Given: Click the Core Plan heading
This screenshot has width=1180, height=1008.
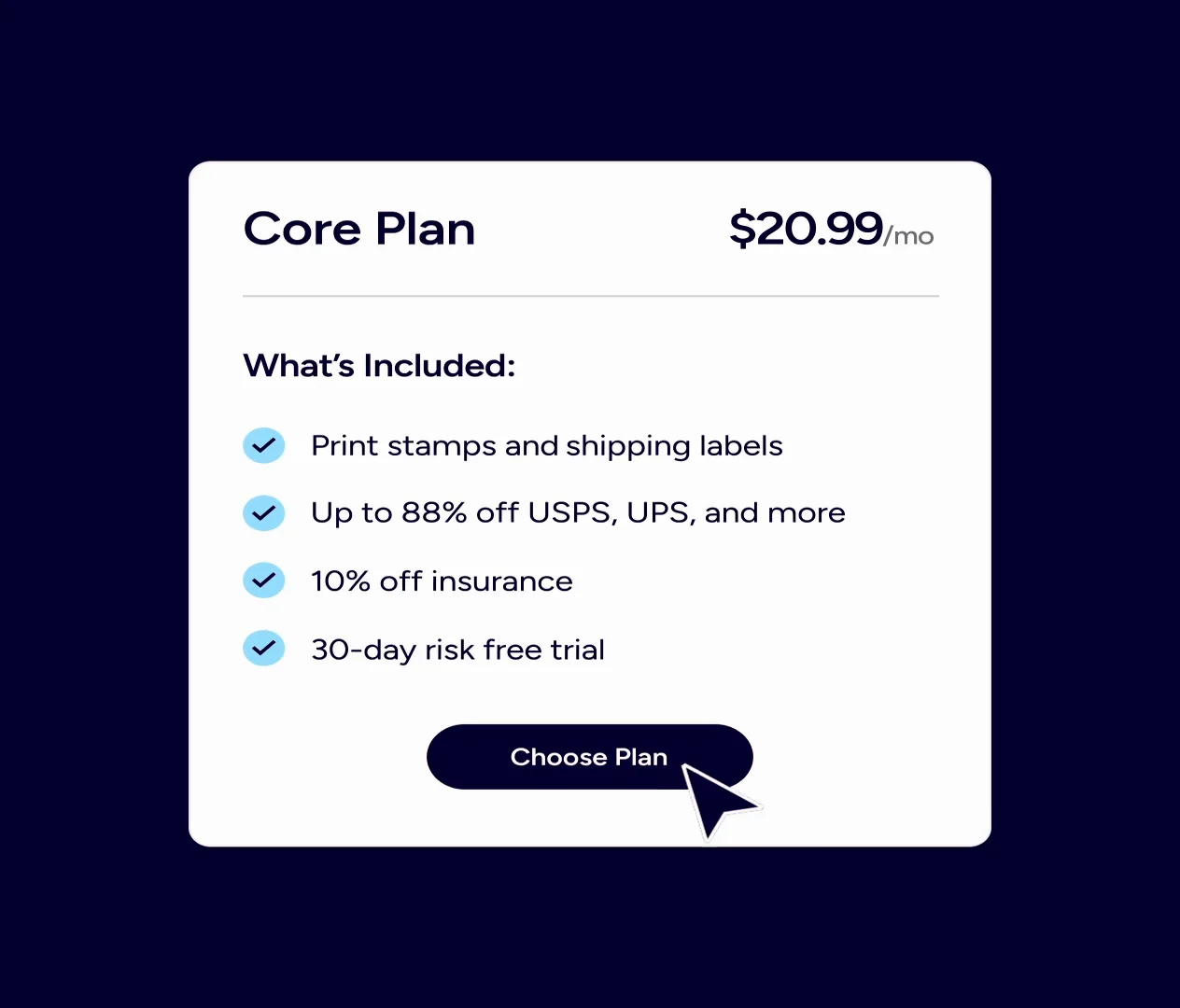Looking at the screenshot, I should click(359, 229).
